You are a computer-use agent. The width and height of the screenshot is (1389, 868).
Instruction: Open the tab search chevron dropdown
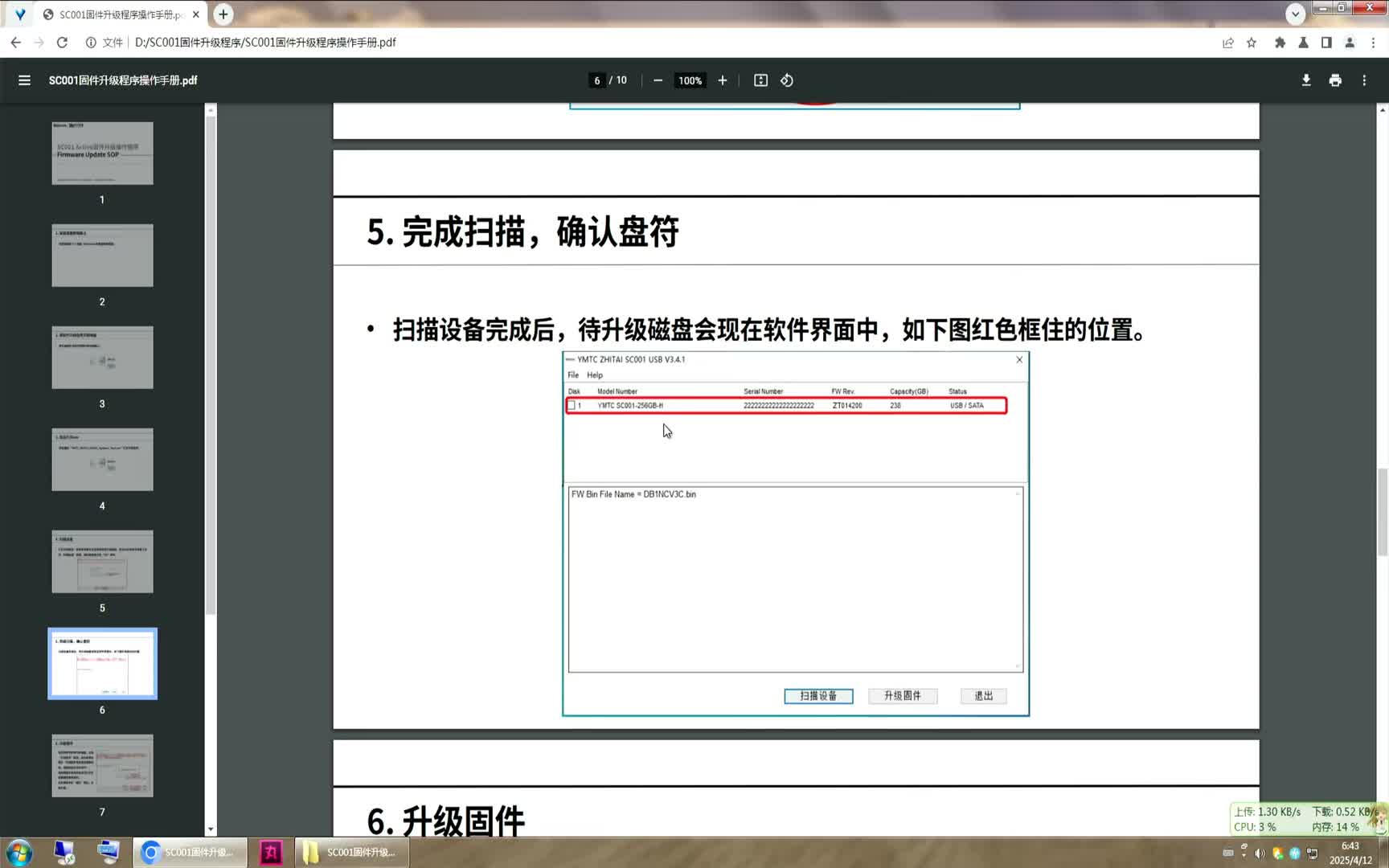(x=1294, y=14)
